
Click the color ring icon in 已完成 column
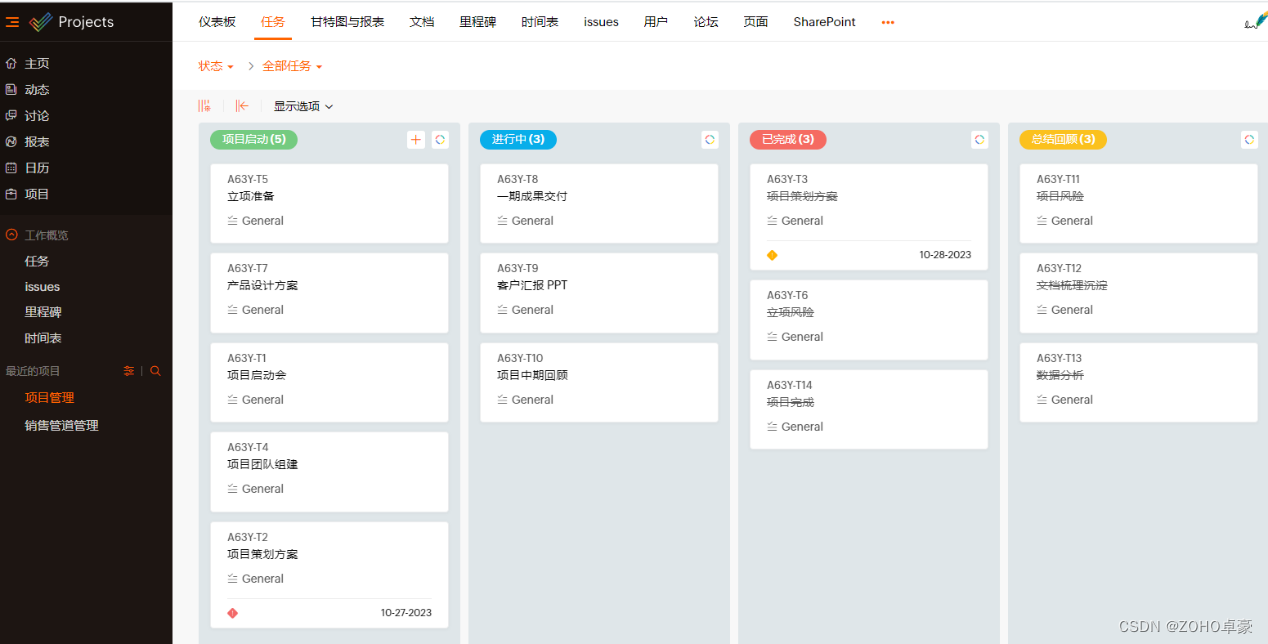(x=980, y=140)
